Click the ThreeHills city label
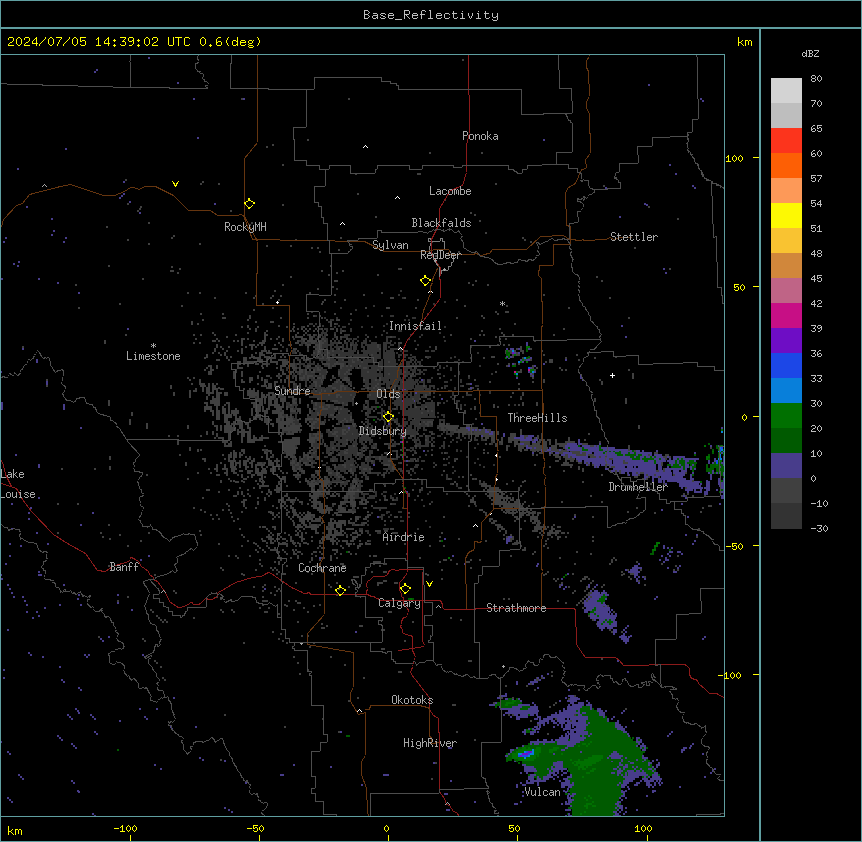This screenshot has height=842, width=862. pyautogui.click(x=537, y=418)
